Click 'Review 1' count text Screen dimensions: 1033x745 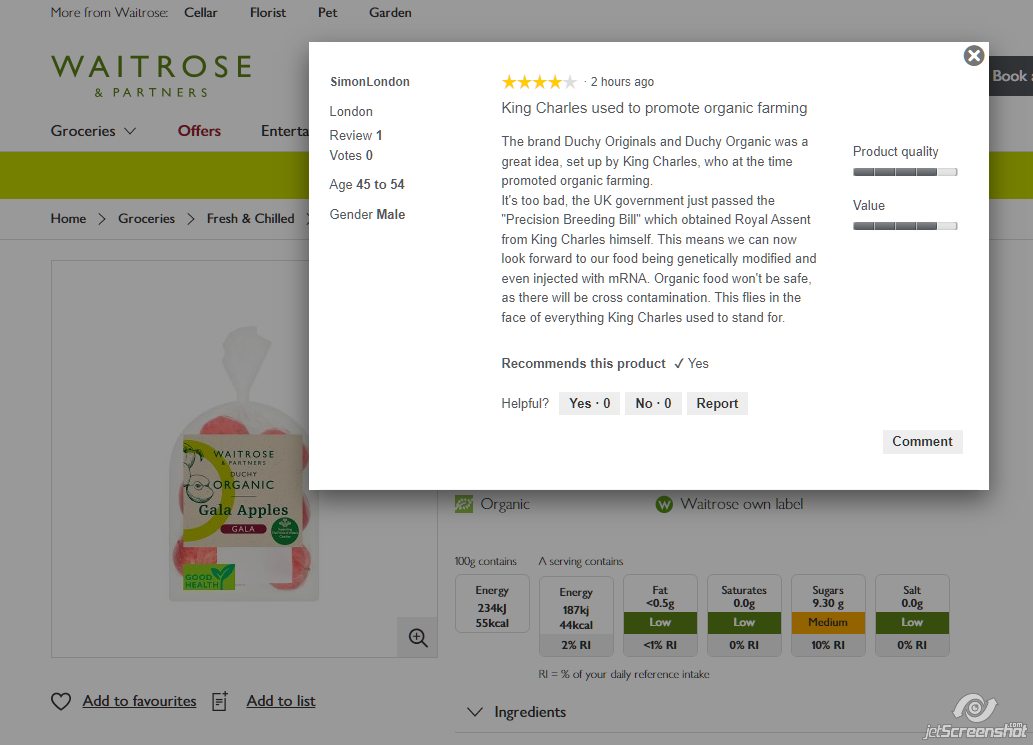coord(356,136)
